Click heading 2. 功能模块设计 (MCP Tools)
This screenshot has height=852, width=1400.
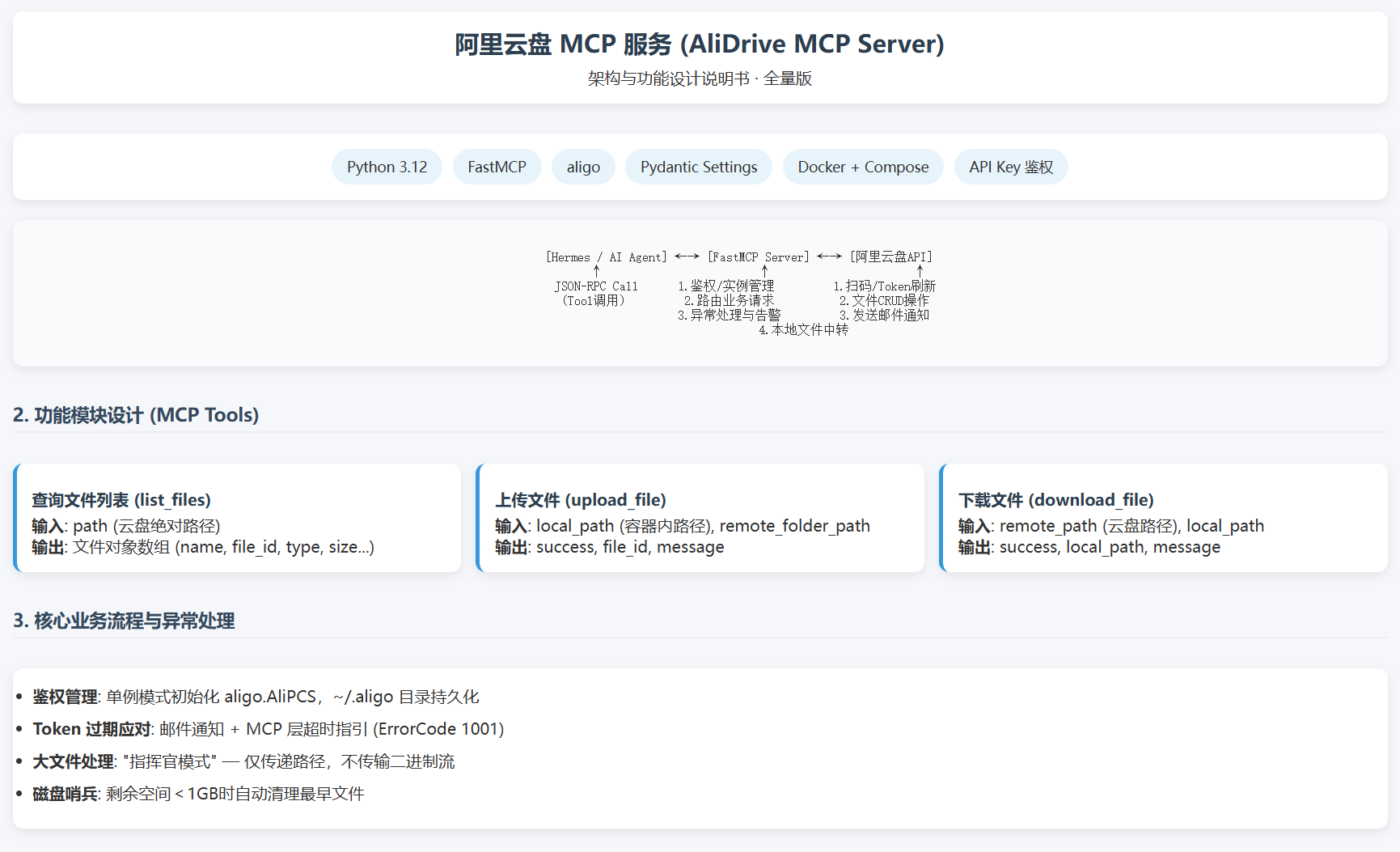click(136, 415)
